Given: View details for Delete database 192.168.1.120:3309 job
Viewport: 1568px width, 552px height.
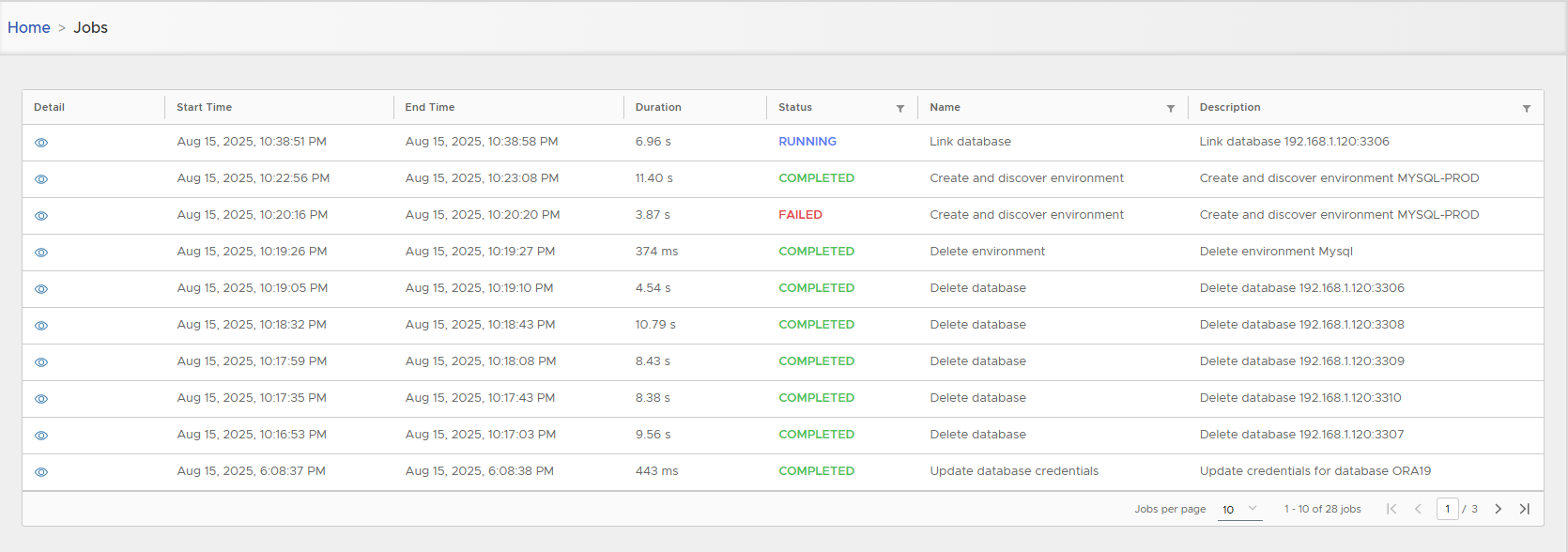Looking at the screenshot, I should [41, 362].
